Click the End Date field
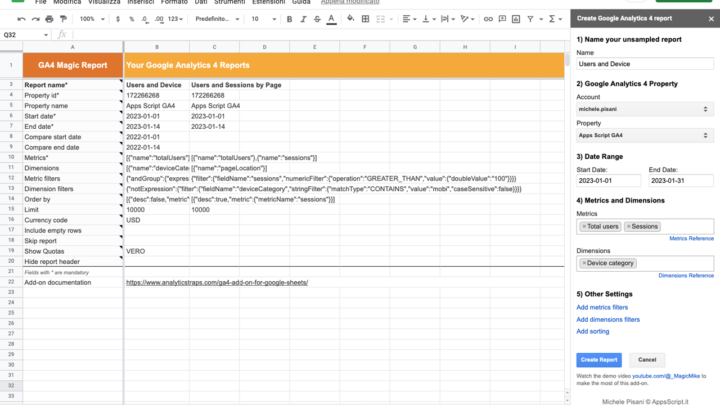 pyautogui.click(x=681, y=180)
